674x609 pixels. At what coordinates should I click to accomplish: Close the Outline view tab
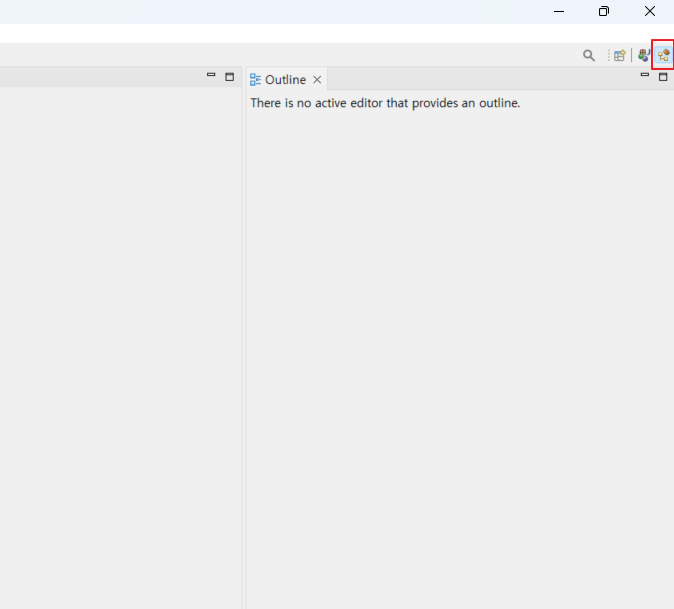317,80
